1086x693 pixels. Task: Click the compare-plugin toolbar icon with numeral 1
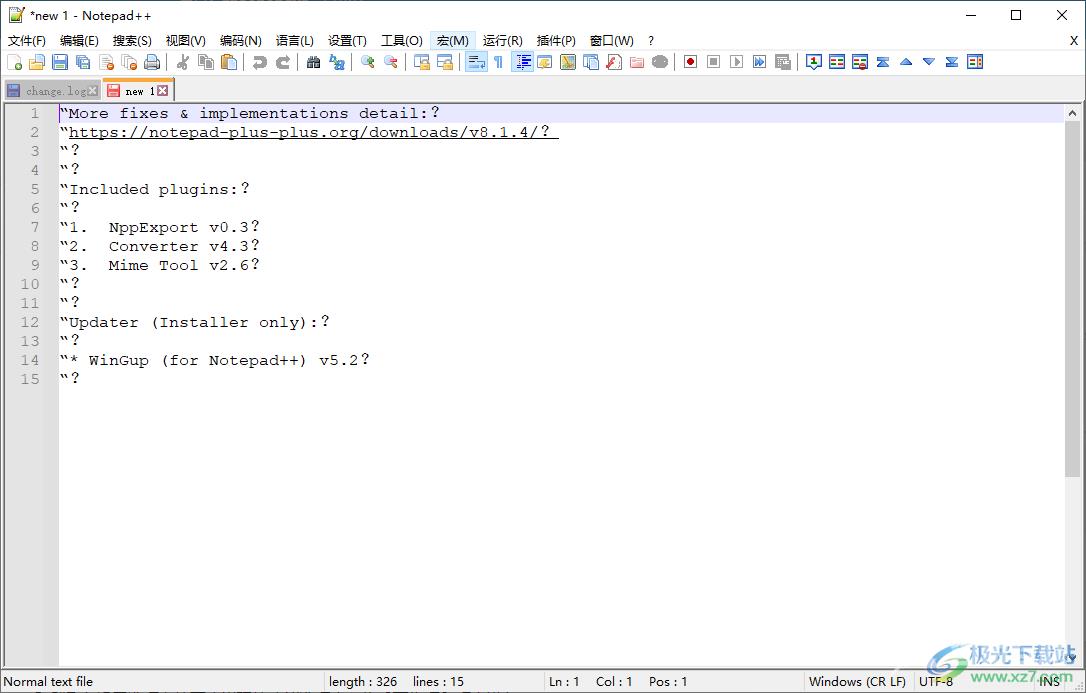[814, 62]
